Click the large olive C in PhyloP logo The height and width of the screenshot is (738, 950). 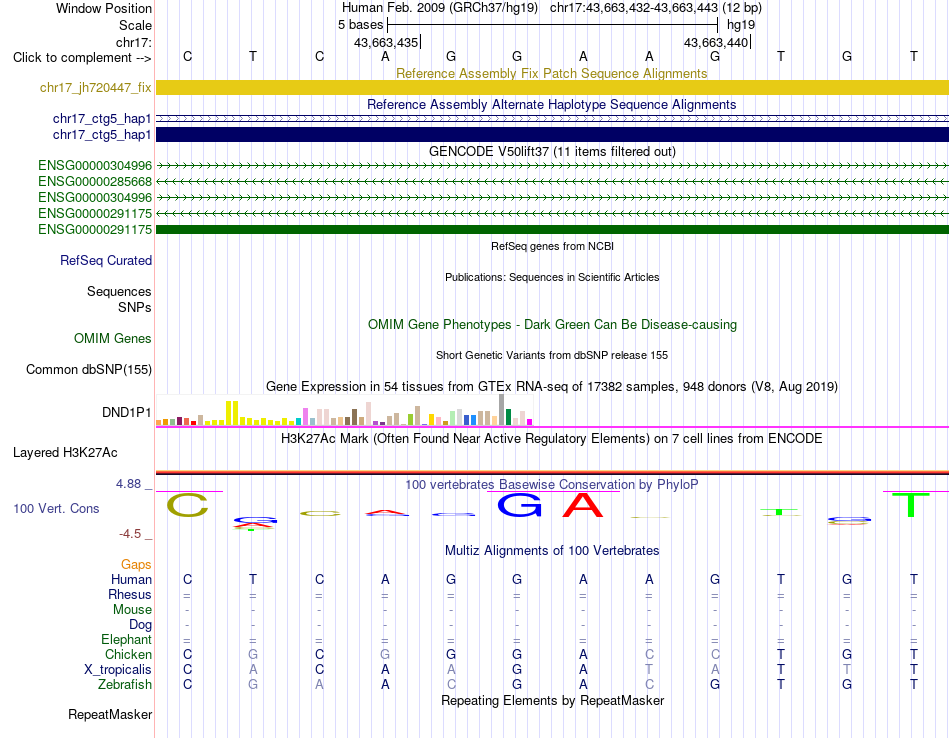coord(187,505)
